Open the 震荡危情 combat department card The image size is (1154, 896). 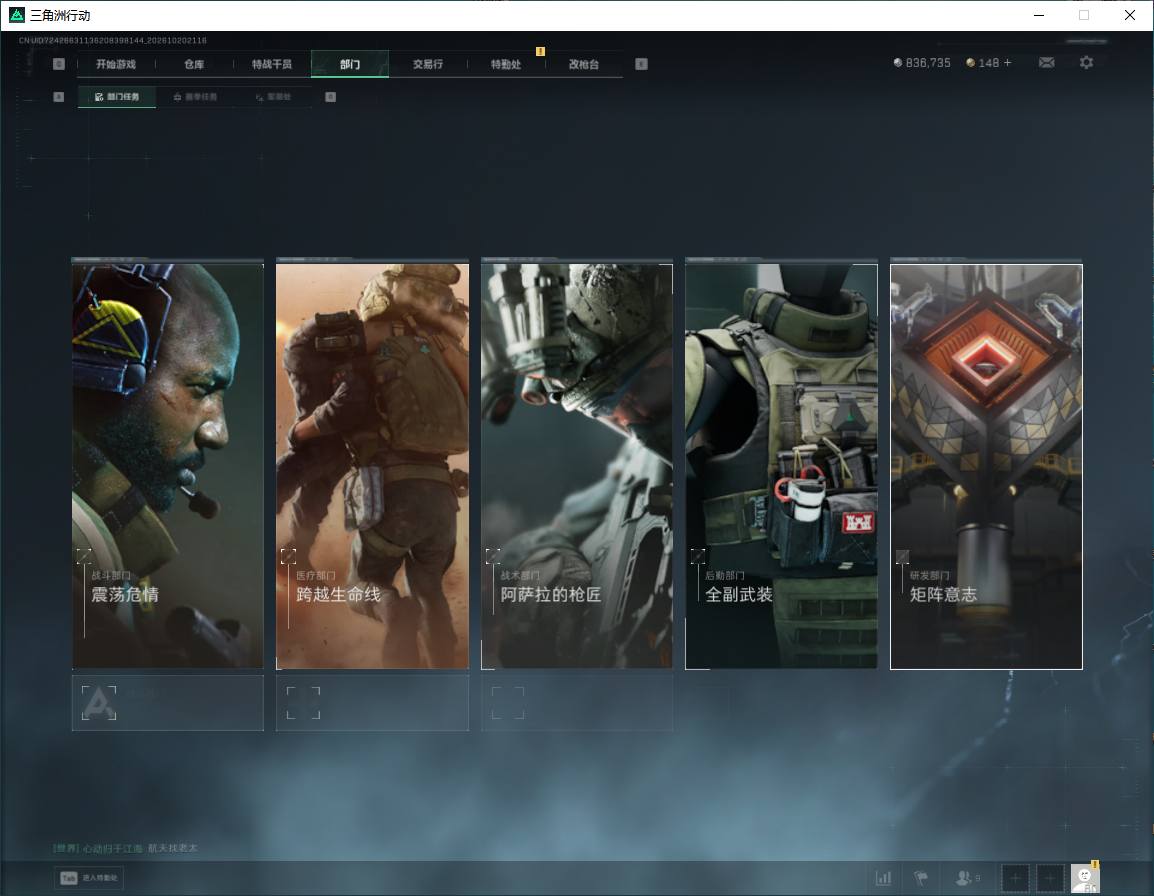[x=168, y=465]
